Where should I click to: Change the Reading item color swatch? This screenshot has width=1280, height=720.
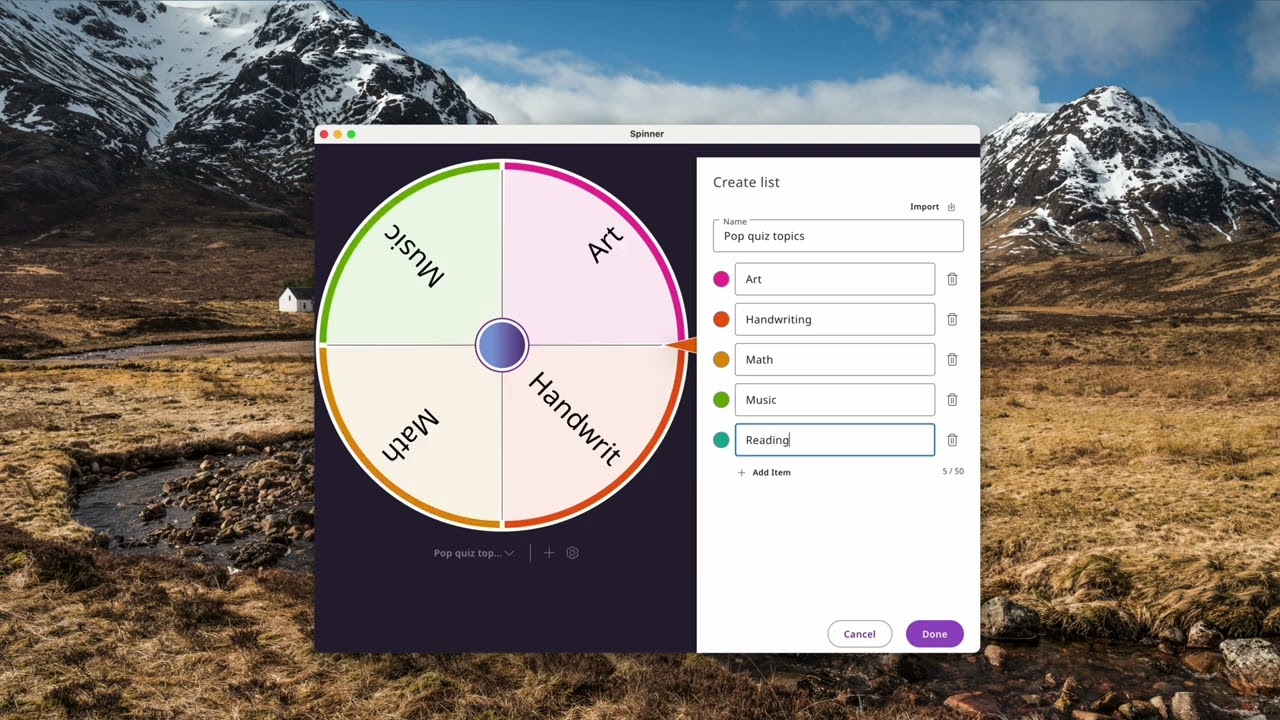(721, 439)
